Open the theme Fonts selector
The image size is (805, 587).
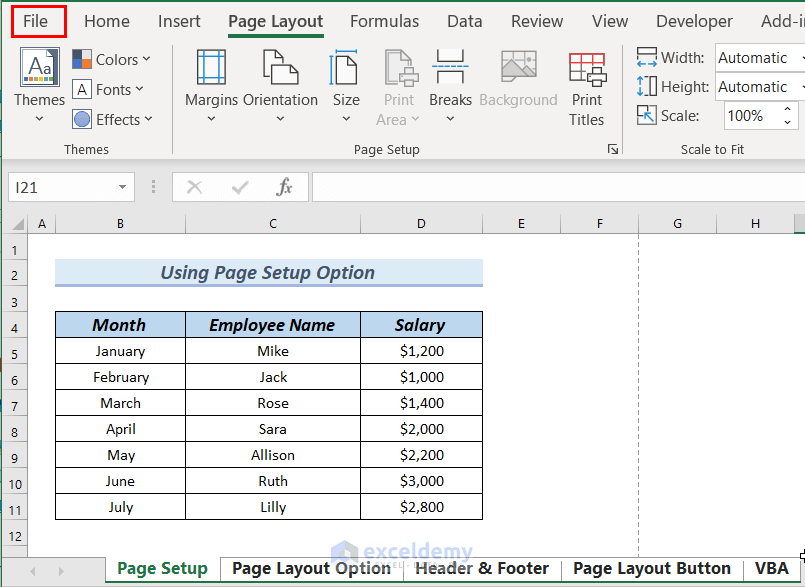click(110, 89)
